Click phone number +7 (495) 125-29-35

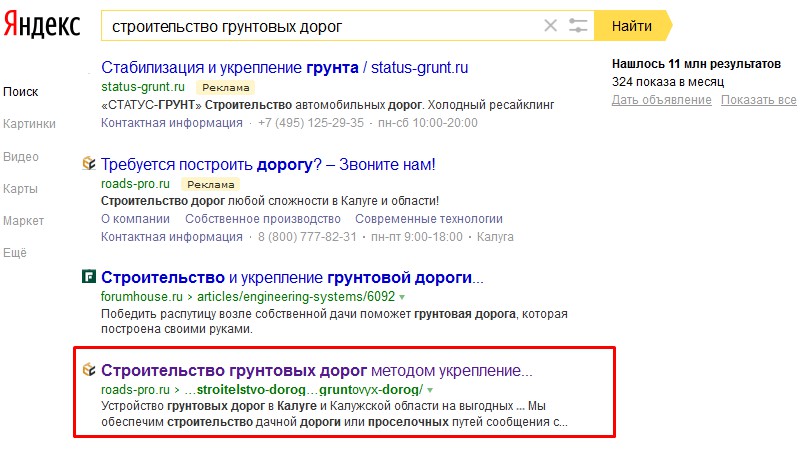311,123
